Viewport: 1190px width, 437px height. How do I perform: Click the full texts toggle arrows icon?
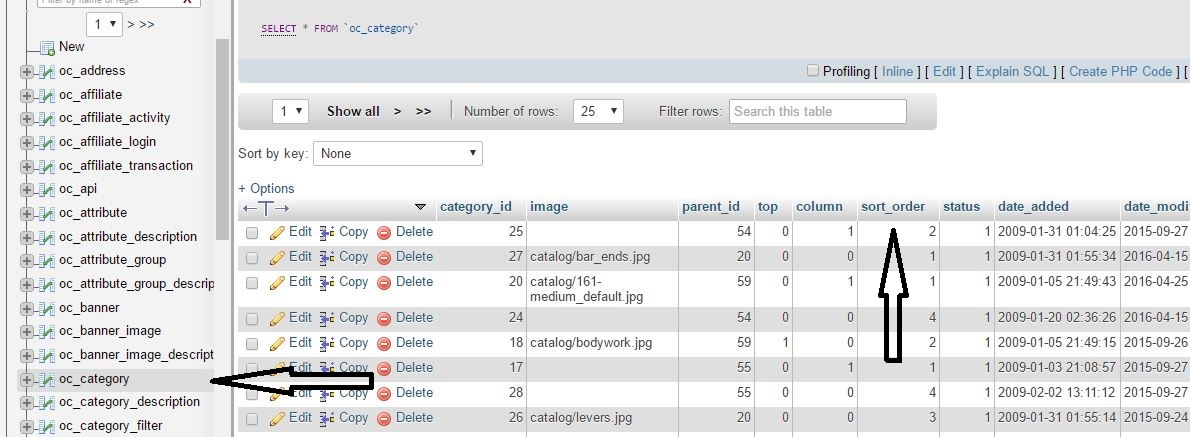pyautogui.click(x=266, y=208)
